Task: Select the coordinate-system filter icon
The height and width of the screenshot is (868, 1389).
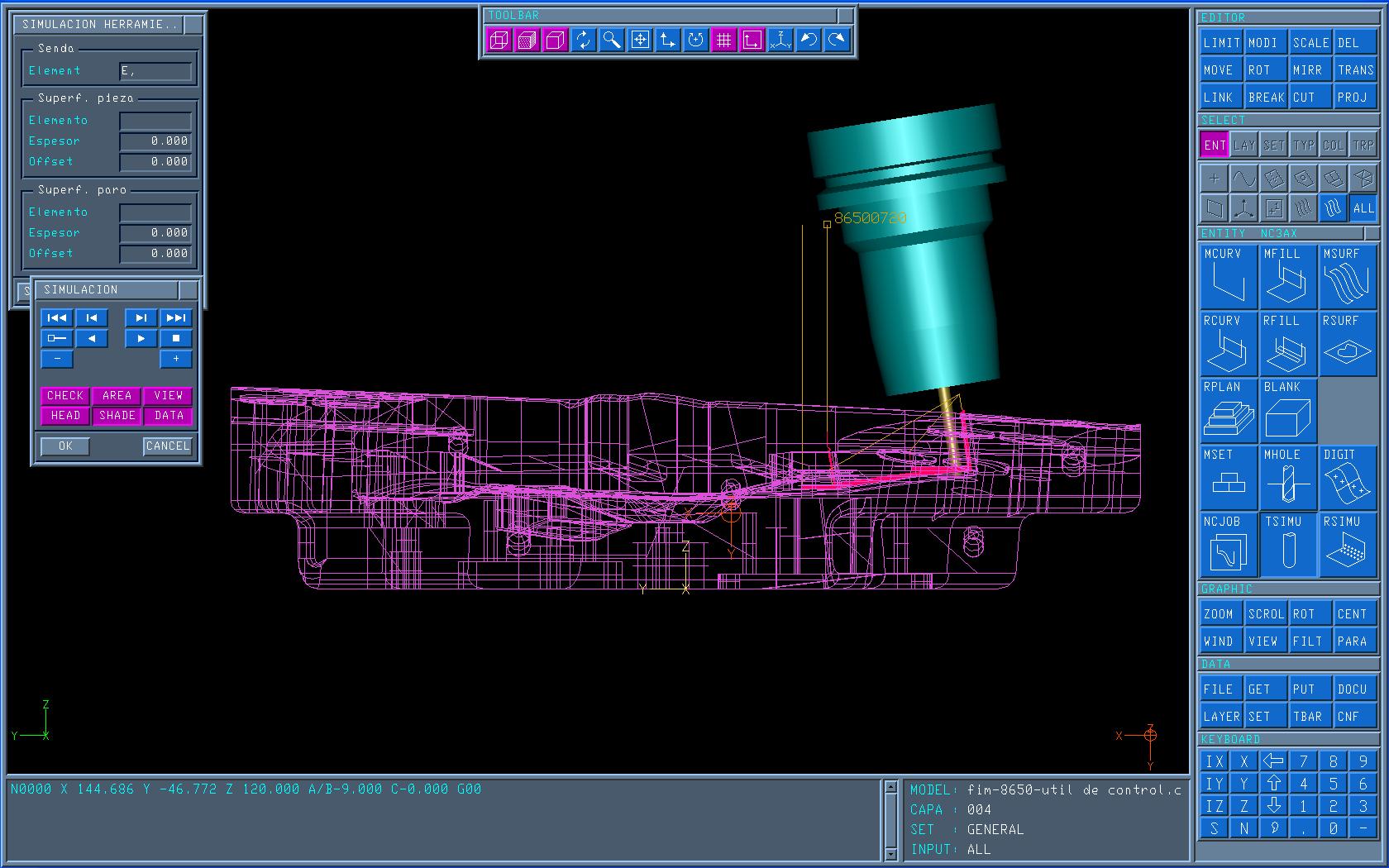Action: tap(1244, 208)
